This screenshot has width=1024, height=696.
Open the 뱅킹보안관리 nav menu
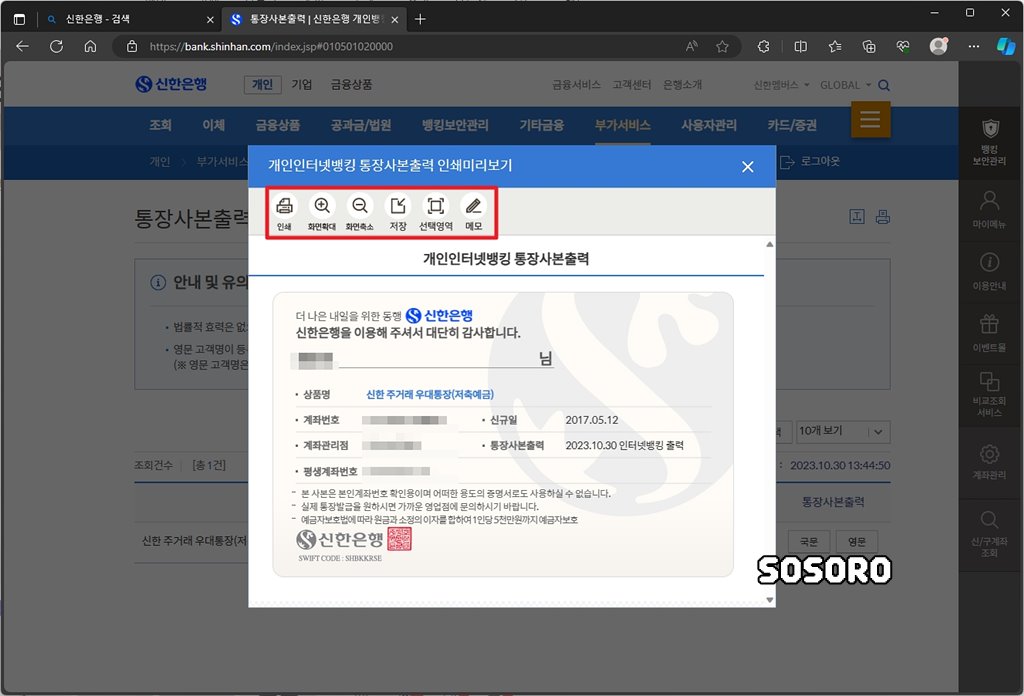click(455, 125)
